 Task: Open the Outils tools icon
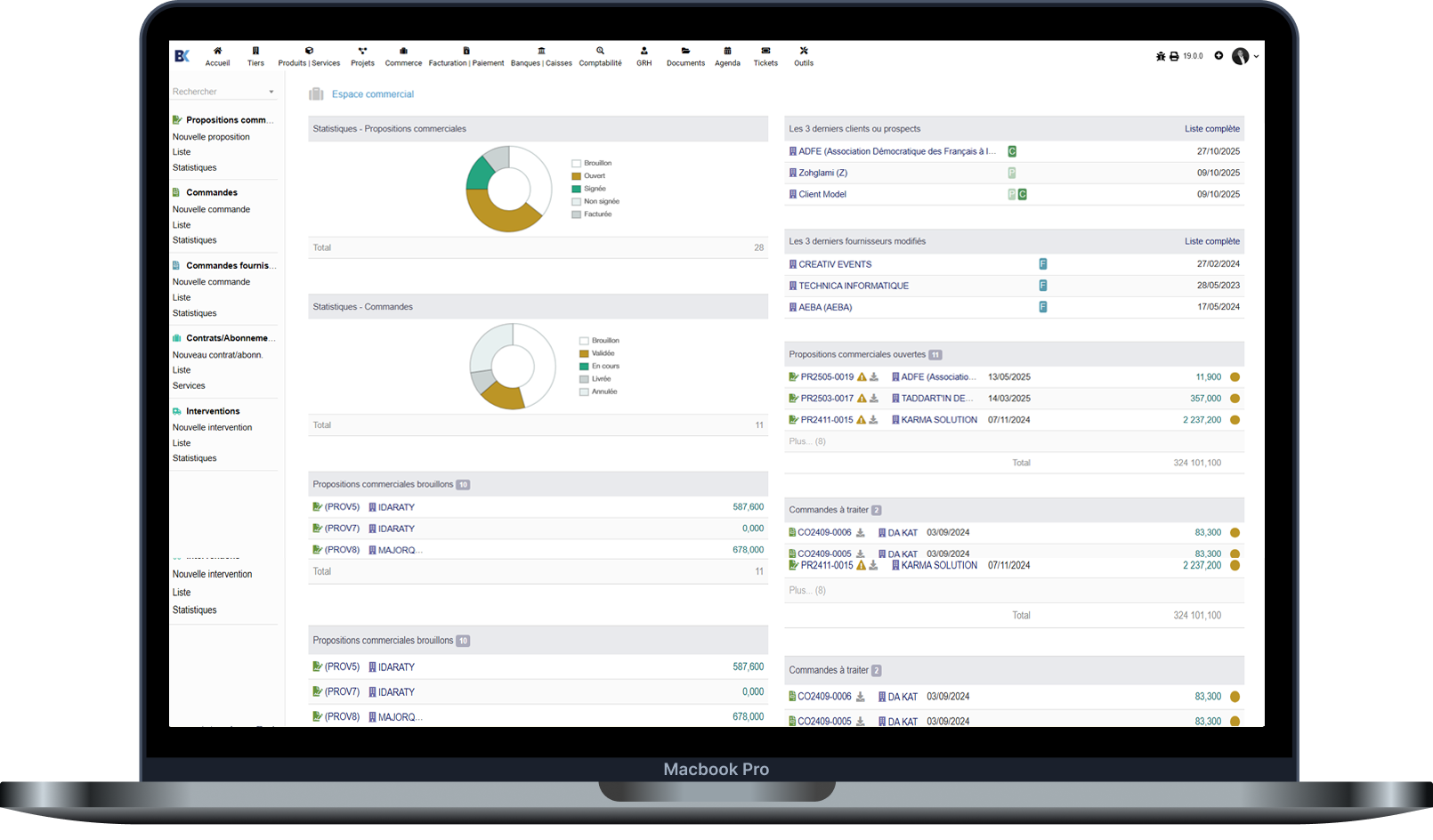[x=804, y=51]
